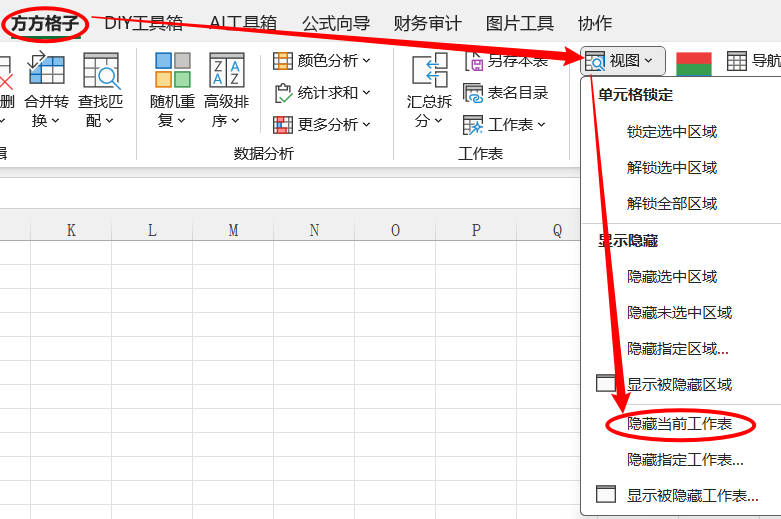The height and width of the screenshot is (519, 781).
Task: Select column M header
Action: click(x=233, y=231)
